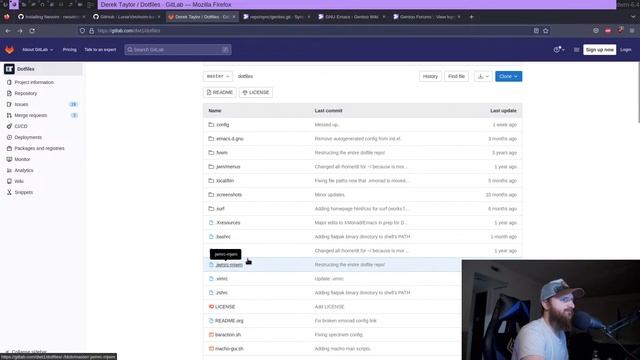Close the Derek Taylor / Dotfiles tab
This screenshot has height=360, width=640.
pos(234,17)
